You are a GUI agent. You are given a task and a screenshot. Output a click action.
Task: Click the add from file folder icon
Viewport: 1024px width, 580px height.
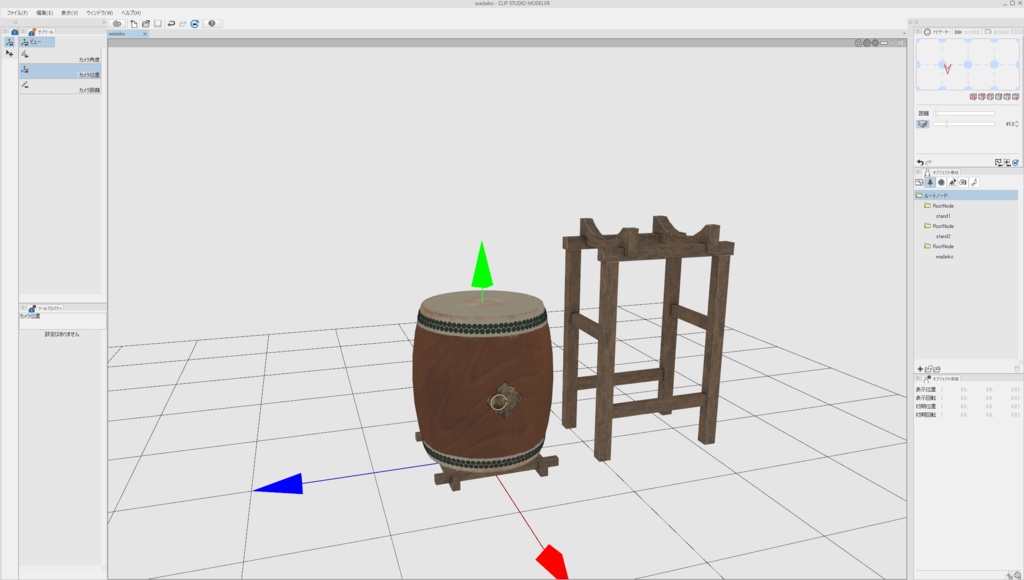pos(929,369)
